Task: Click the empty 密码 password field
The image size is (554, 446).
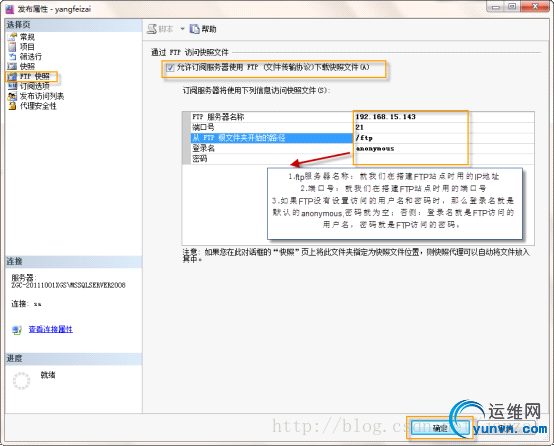Action: 443,159
